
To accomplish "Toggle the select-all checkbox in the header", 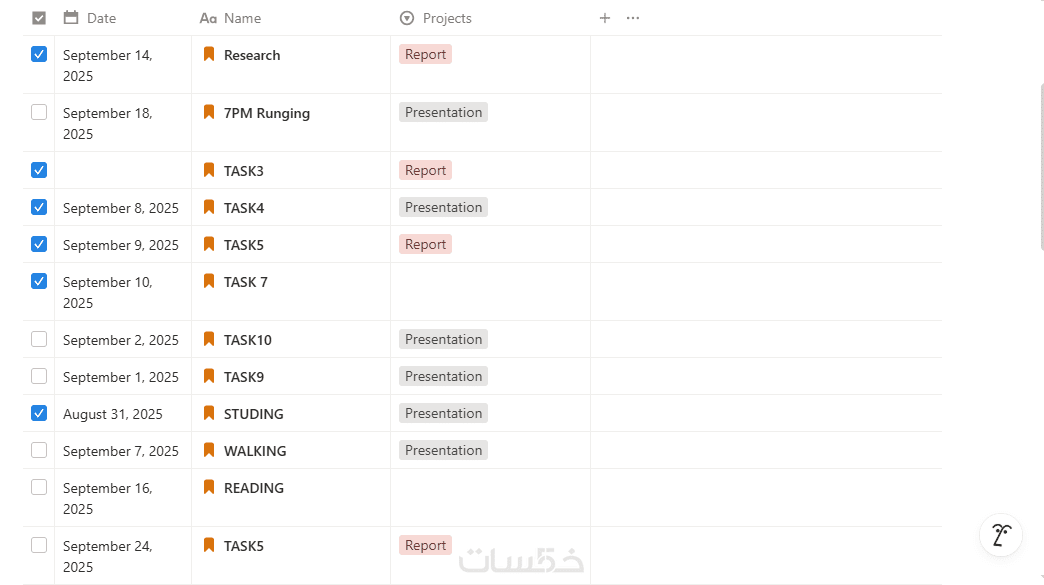I will [x=39, y=18].
